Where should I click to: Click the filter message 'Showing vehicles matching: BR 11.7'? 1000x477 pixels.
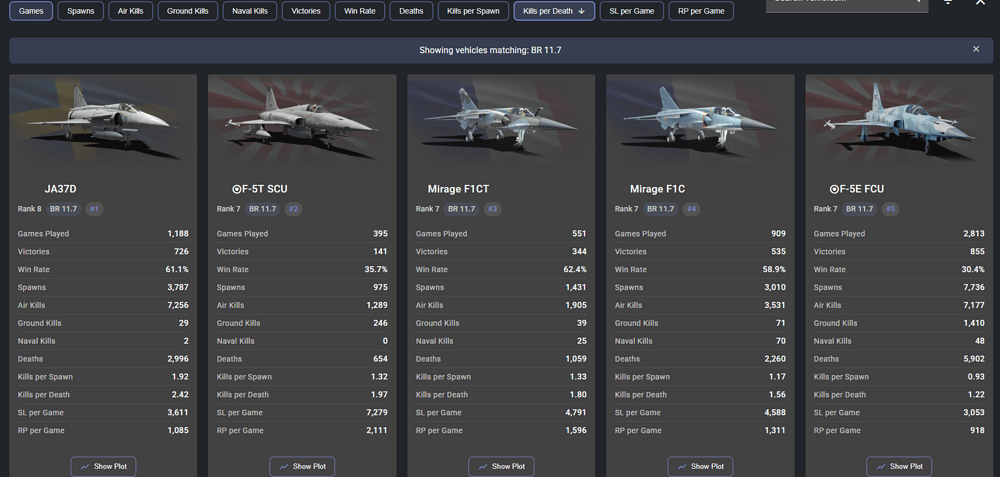pos(490,50)
